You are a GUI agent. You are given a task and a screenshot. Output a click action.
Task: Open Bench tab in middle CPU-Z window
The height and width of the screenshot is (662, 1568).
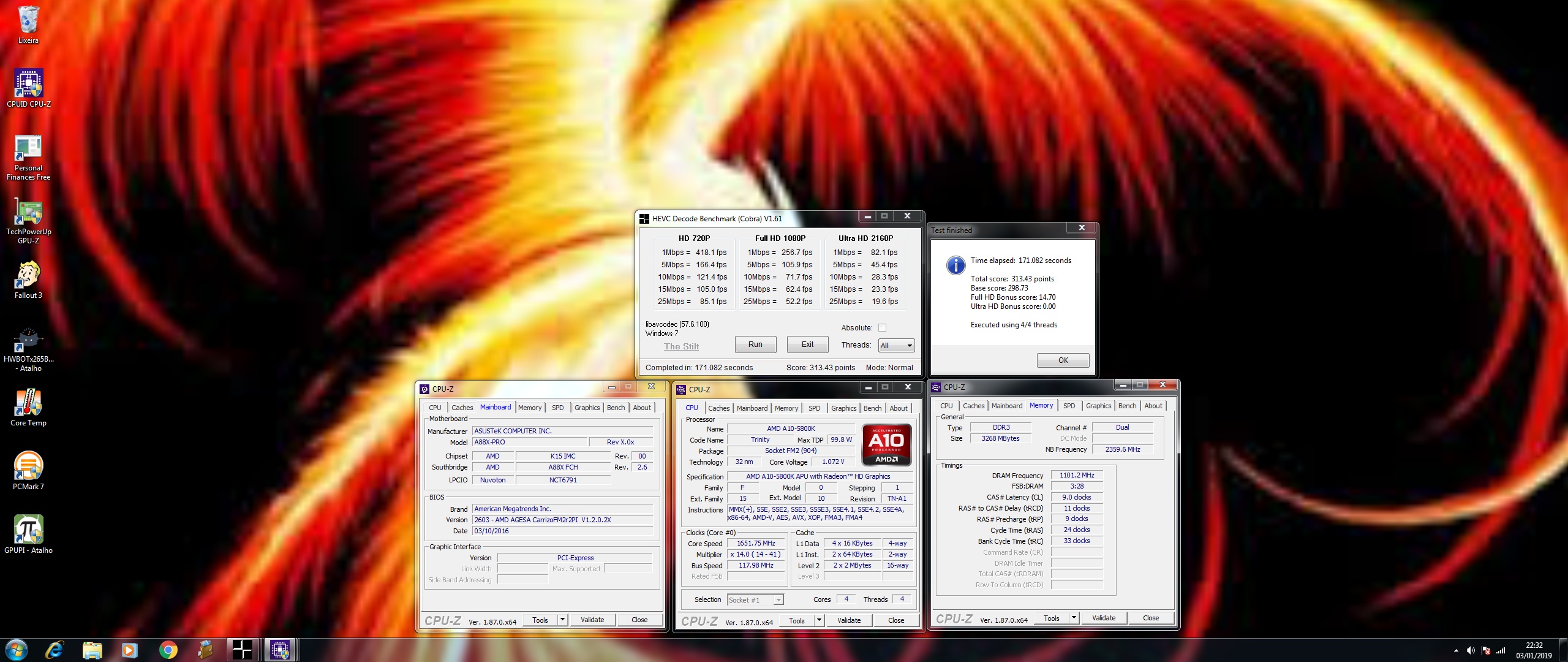click(872, 408)
